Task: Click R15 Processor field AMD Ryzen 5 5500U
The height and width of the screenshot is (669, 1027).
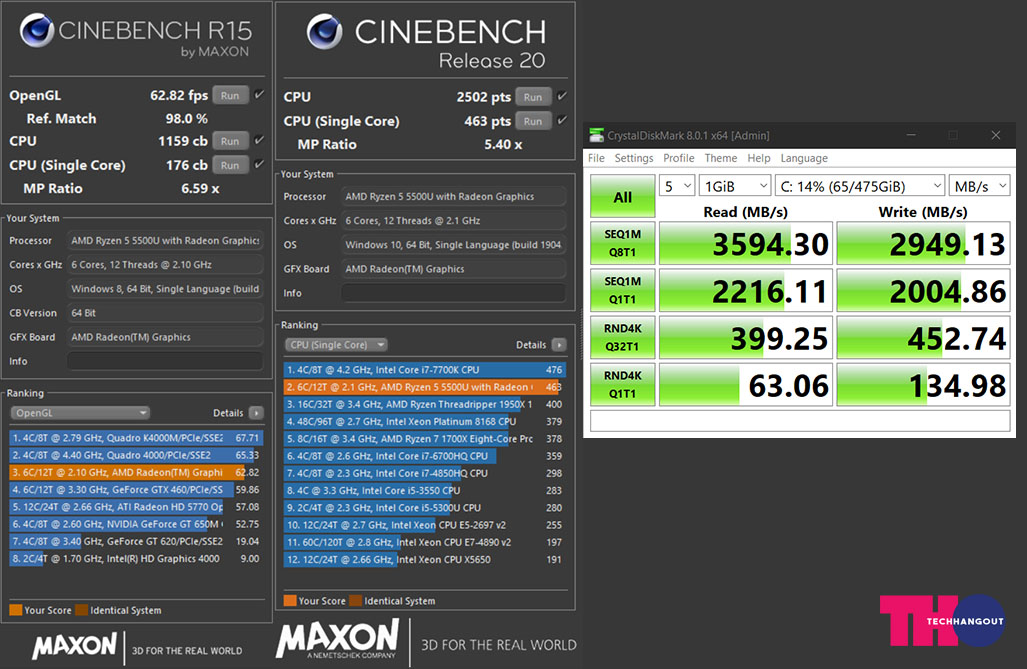Action: point(165,240)
